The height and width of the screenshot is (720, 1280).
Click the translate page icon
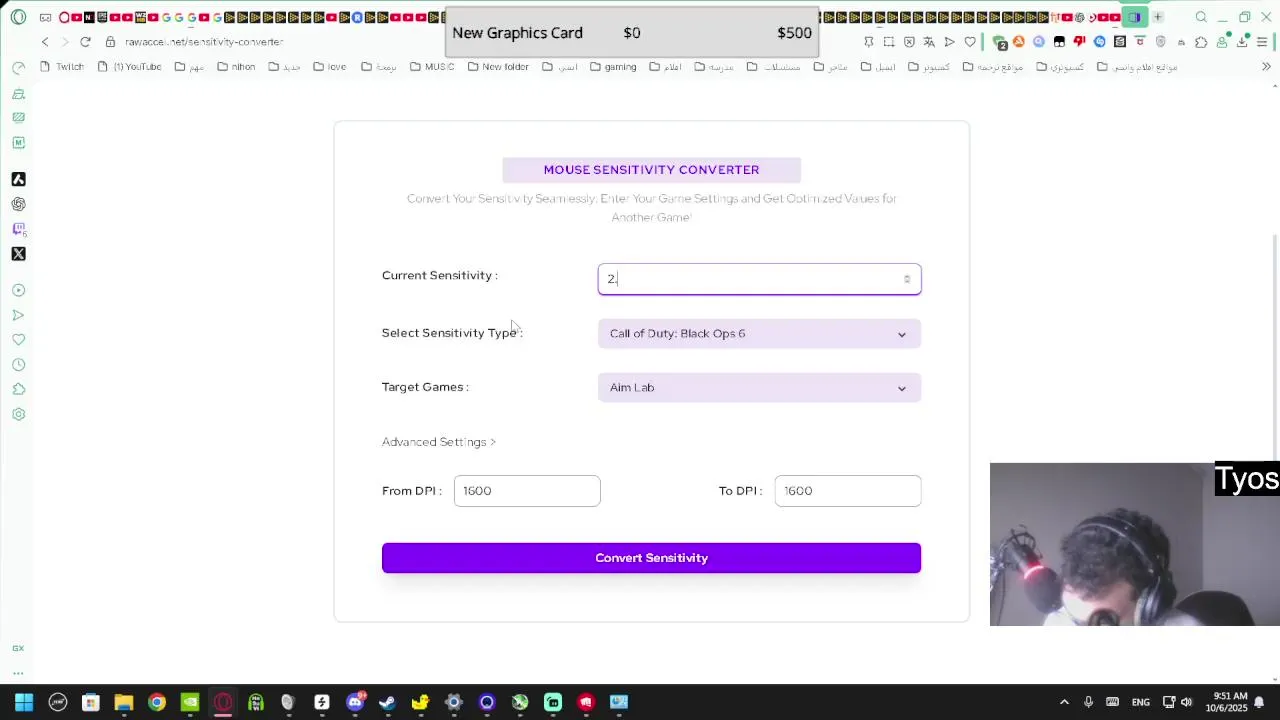[x=929, y=42]
